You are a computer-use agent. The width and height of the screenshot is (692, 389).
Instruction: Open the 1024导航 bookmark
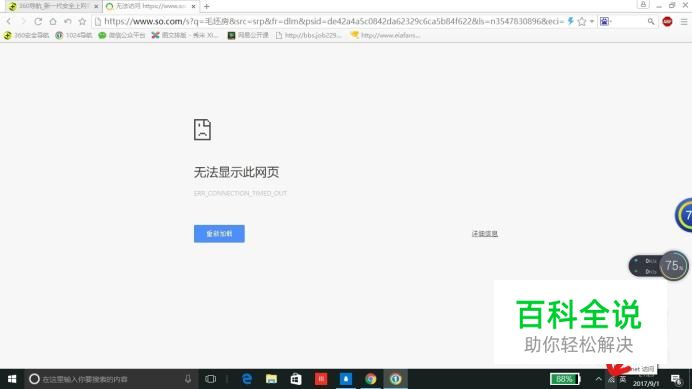[74, 35]
